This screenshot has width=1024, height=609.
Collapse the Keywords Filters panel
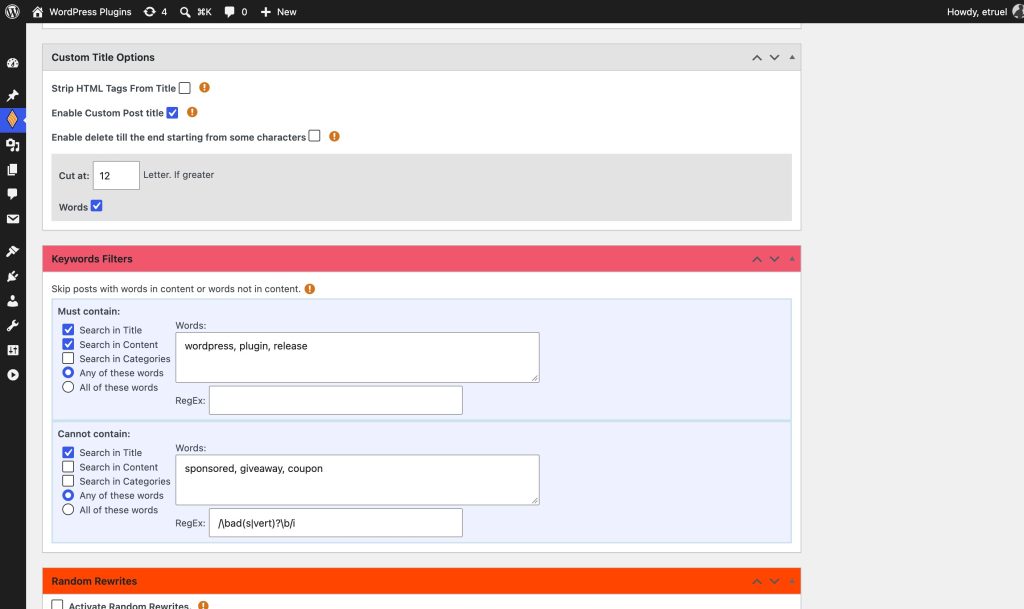[x=792, y=259]
